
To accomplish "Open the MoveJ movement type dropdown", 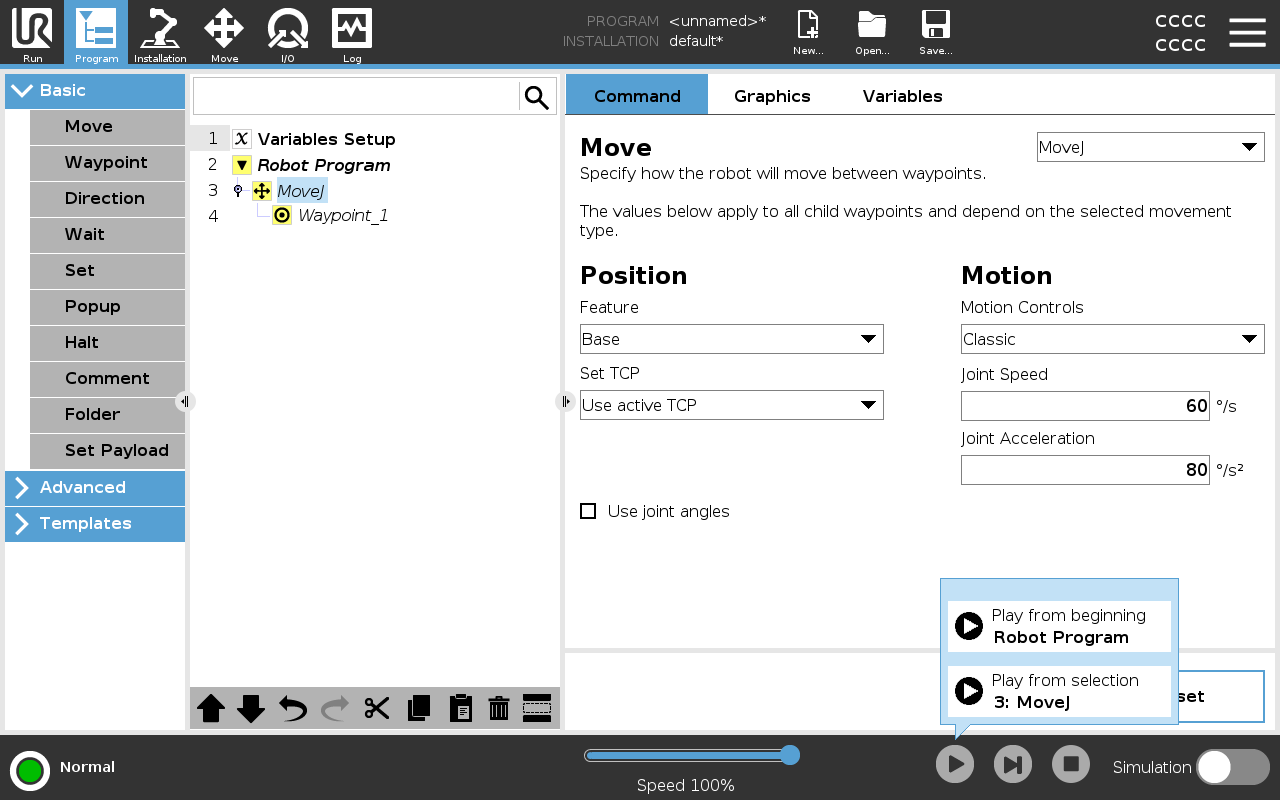I will click(1150, 146).
